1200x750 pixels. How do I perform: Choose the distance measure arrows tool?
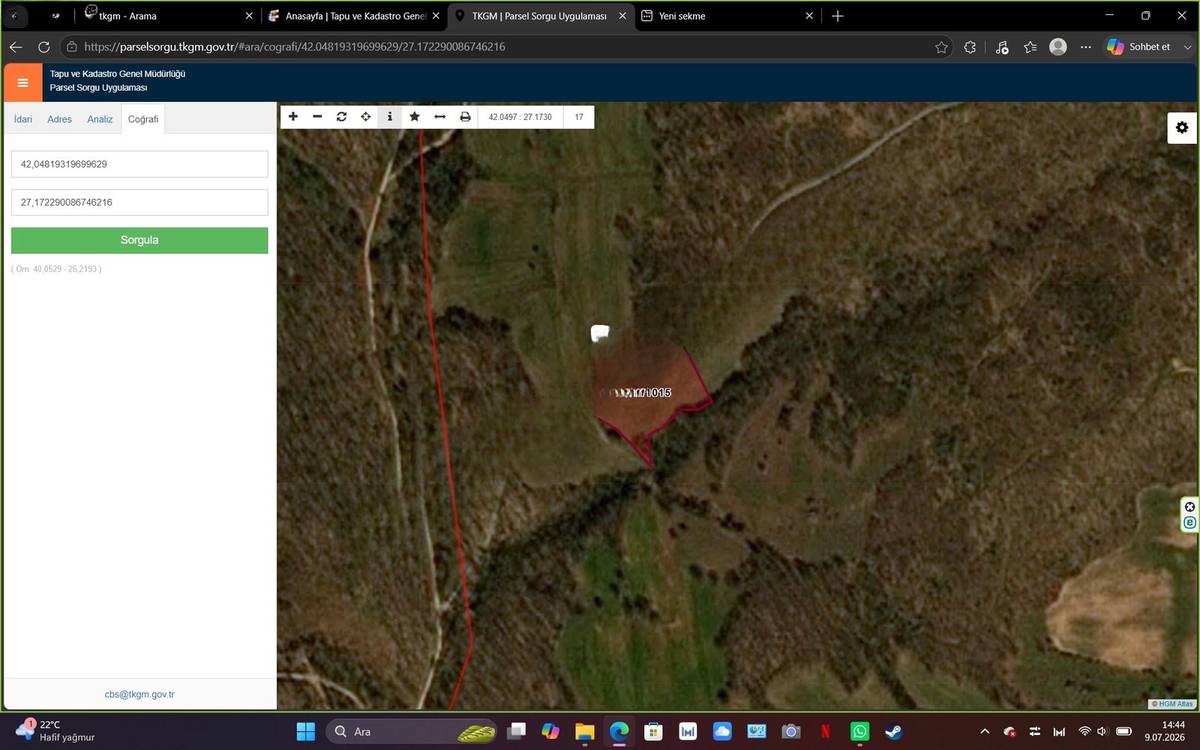439,117
